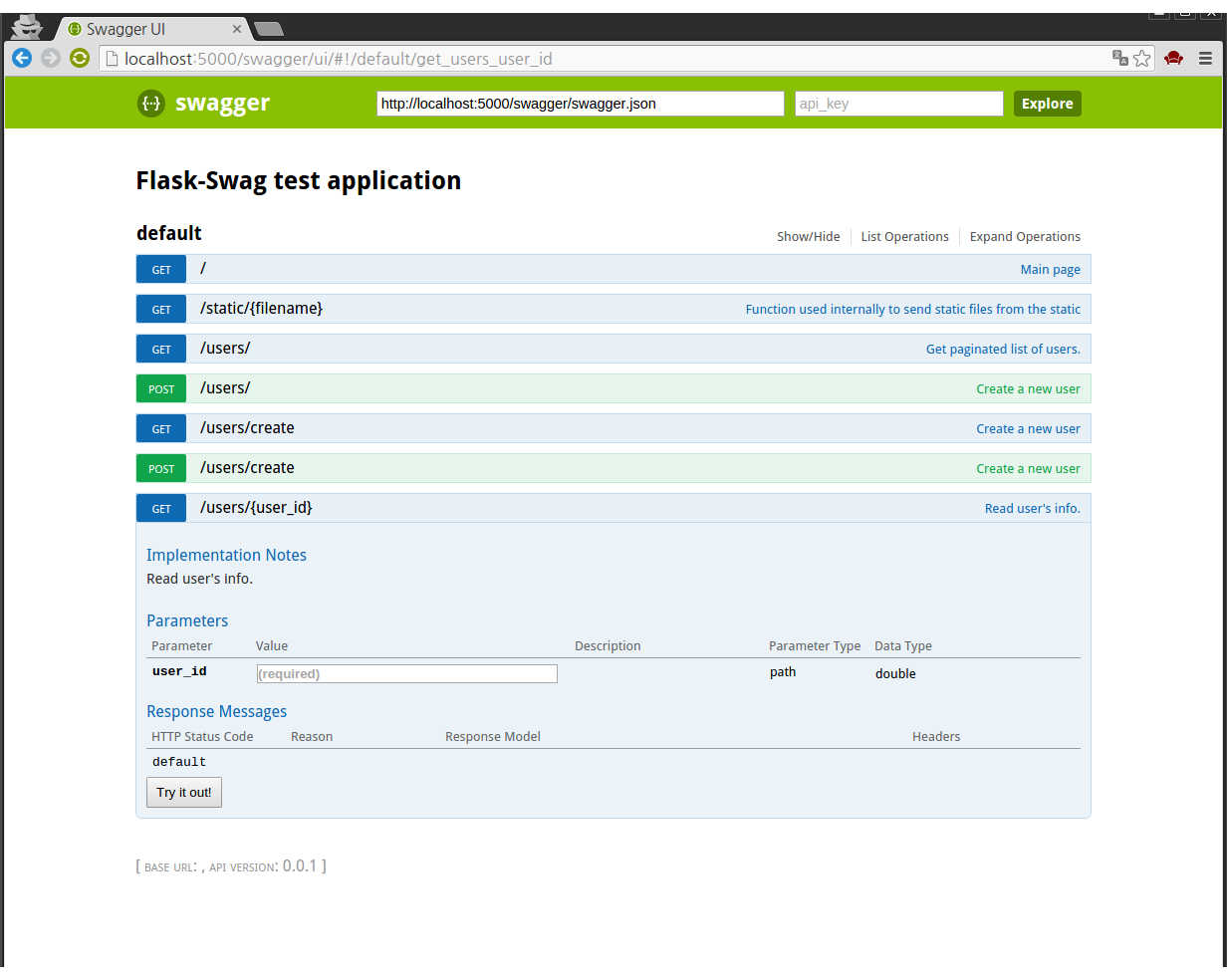
Task: Open a new browser tab
Action: click(268, 29)
